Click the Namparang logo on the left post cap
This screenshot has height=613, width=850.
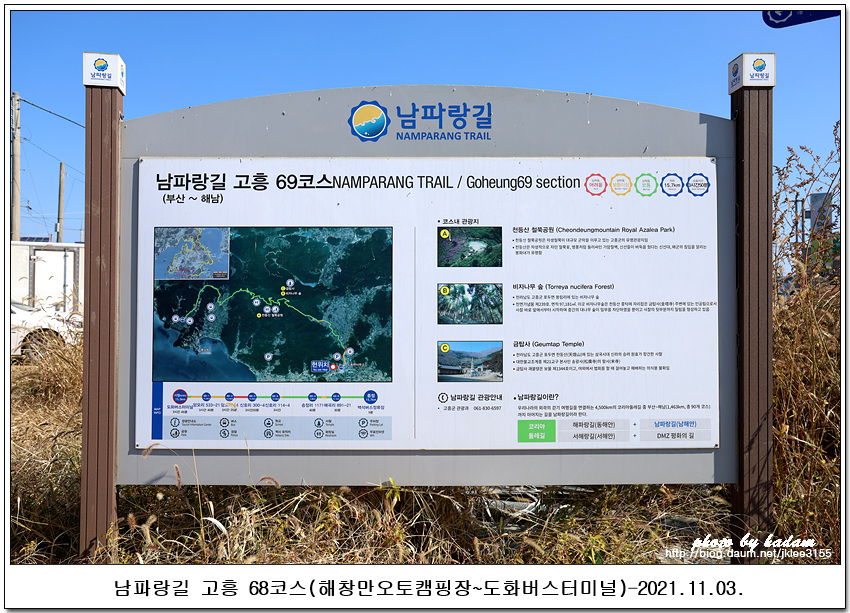(x=101, y=70)
